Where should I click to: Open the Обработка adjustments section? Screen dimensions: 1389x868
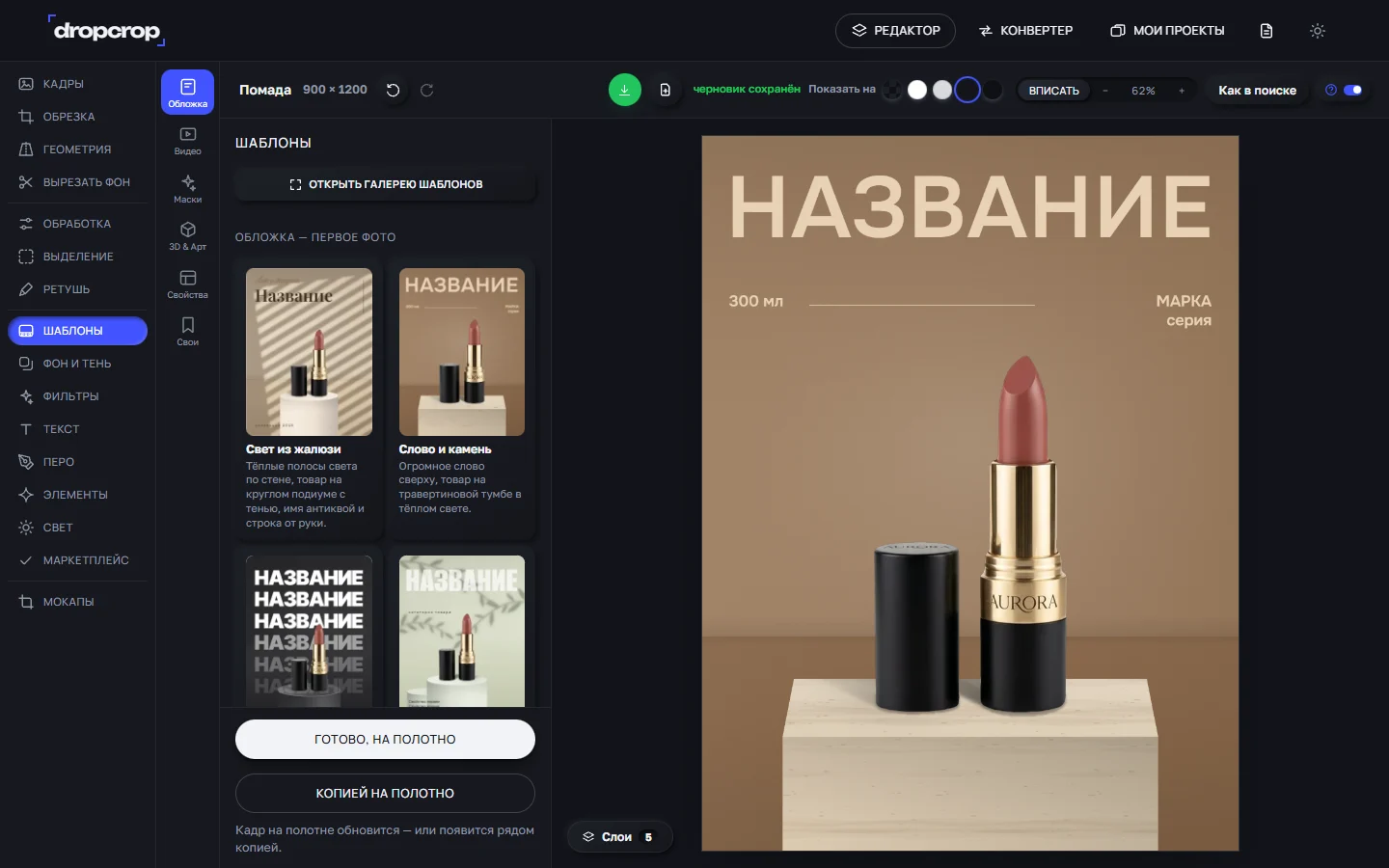click(77, 224)
